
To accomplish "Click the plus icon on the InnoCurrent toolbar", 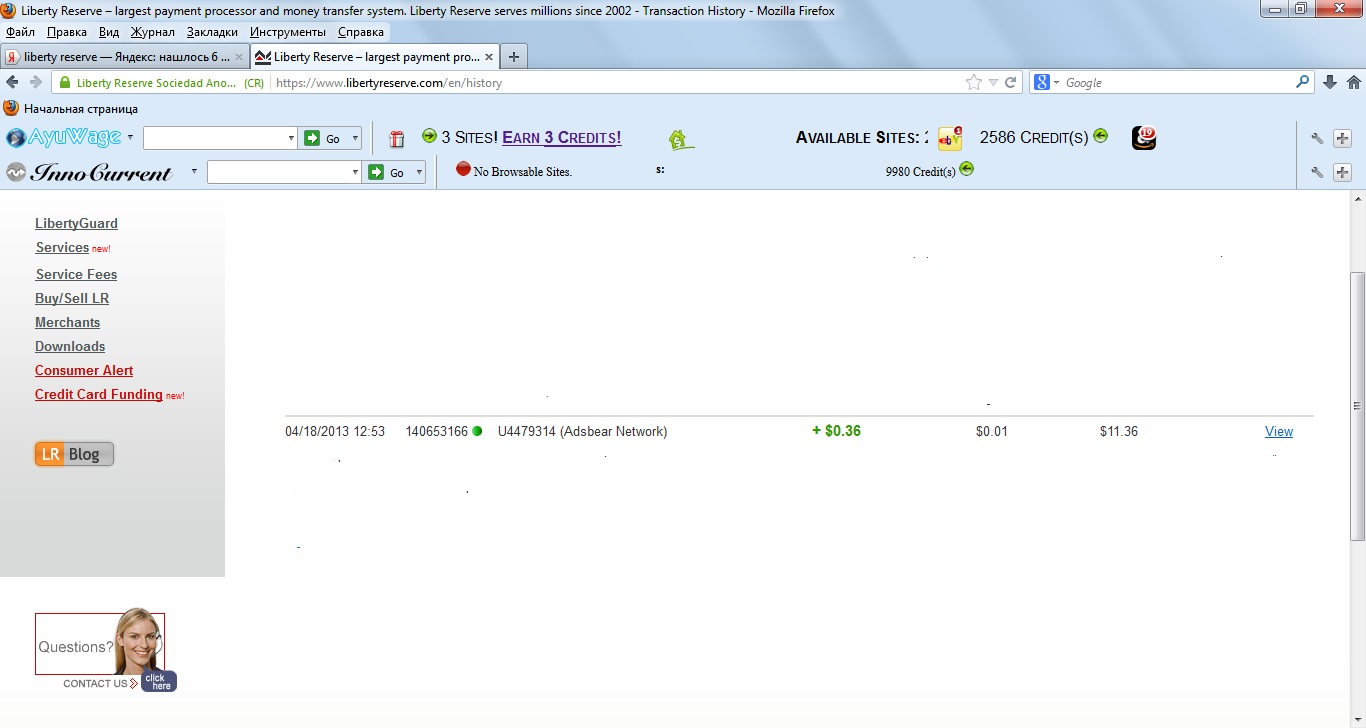I will pos(1343,173).
